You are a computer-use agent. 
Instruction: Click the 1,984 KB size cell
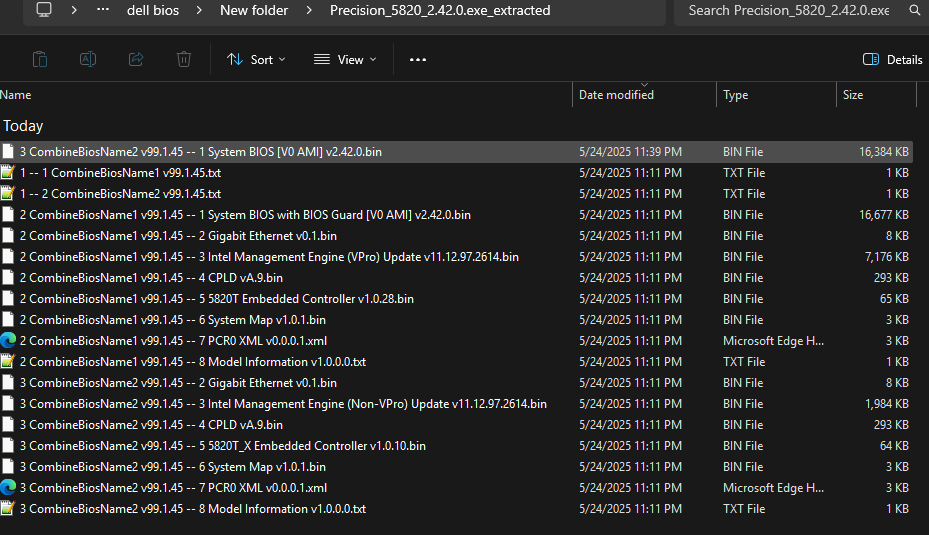click(x=886, y=403)
